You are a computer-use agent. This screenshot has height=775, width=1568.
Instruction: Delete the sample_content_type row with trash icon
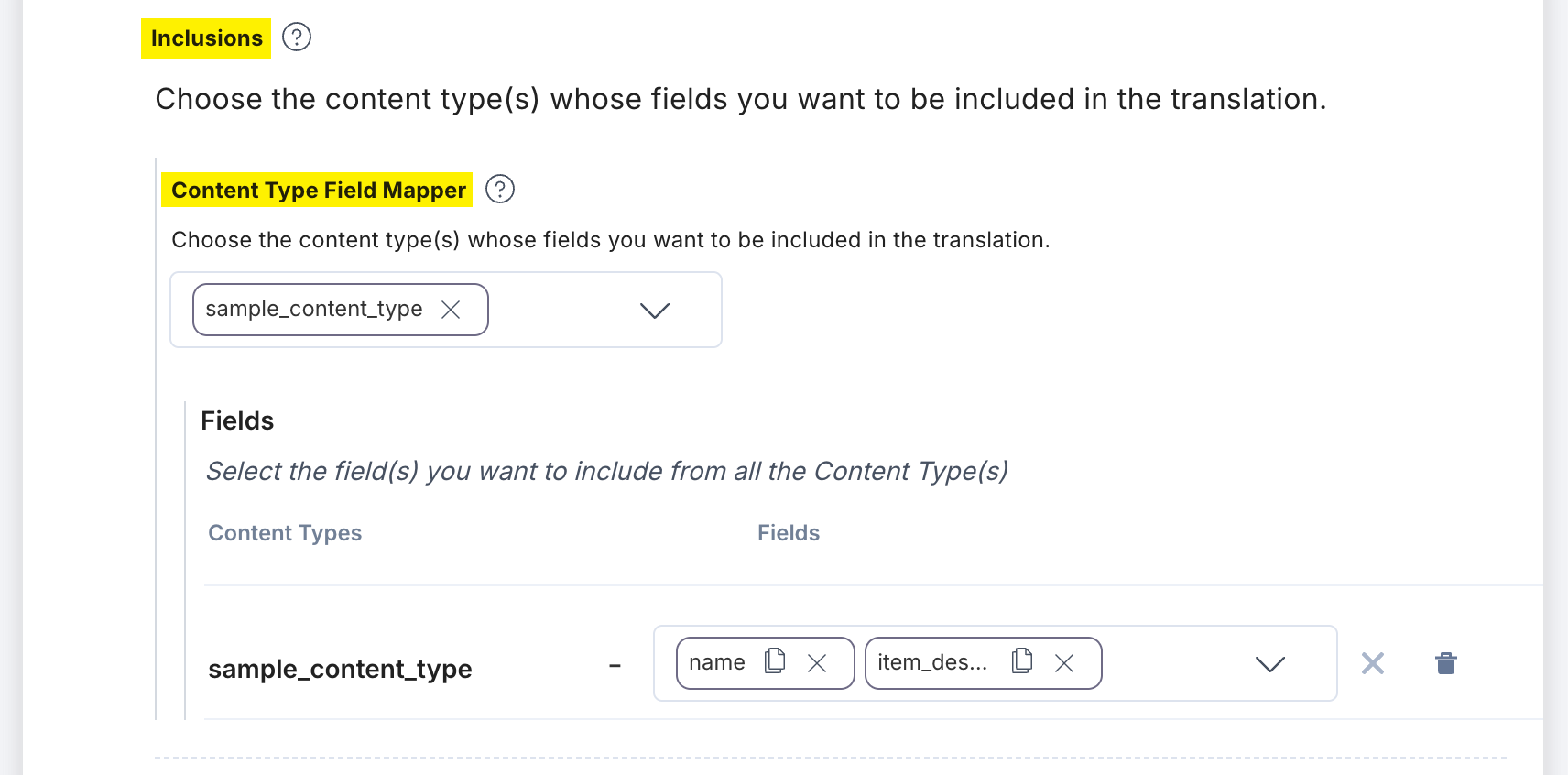click(x=1446, y=663)
